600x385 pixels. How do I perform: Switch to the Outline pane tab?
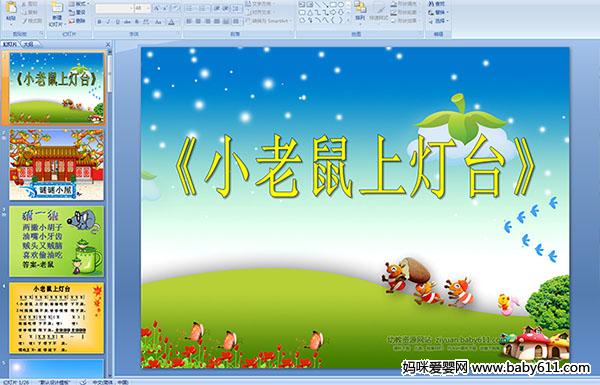point(28,44)
